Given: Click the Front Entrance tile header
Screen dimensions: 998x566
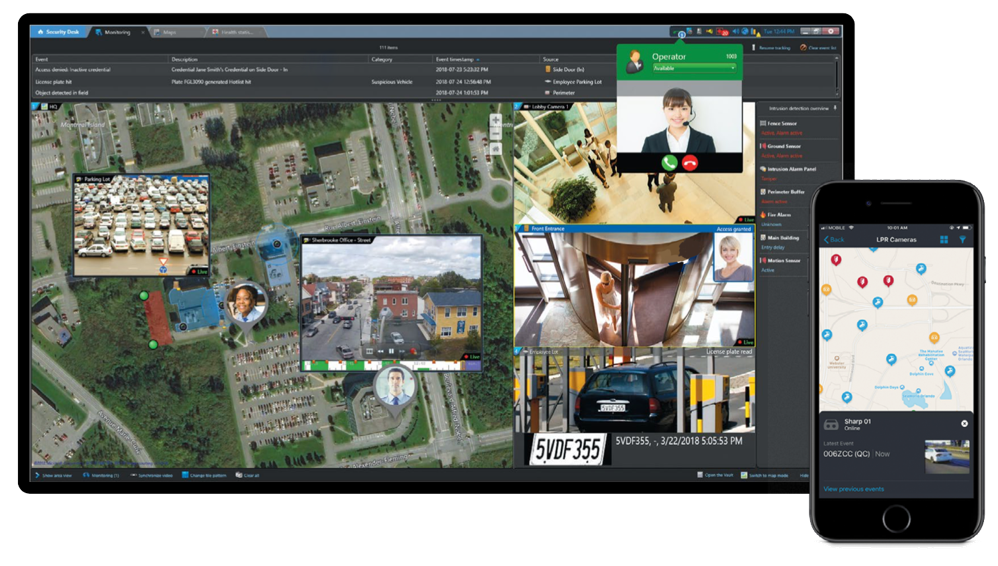Looking at the screenshot, I should click(x=634, y=229).
